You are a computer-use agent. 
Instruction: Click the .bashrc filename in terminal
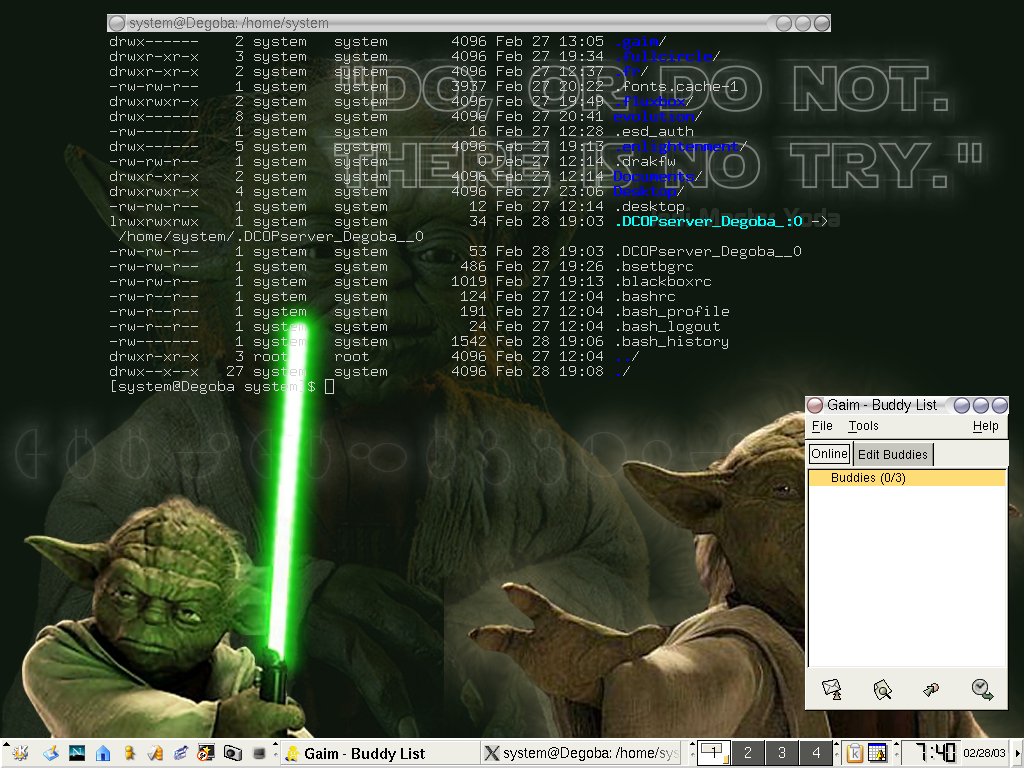point(645,296)
